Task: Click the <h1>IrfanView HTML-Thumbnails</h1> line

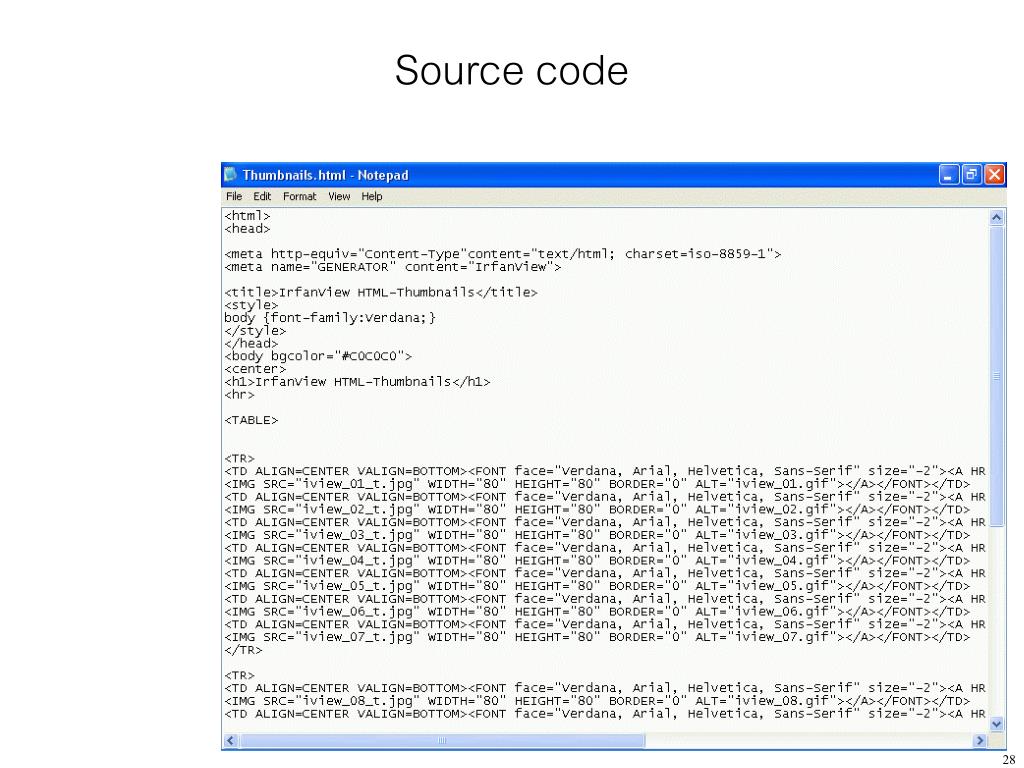Action: (357, 382)
